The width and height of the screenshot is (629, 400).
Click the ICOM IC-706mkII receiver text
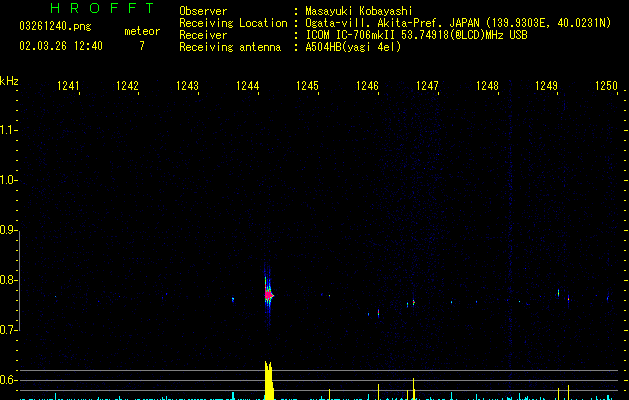pyautogui.click(x=416, y=35)
